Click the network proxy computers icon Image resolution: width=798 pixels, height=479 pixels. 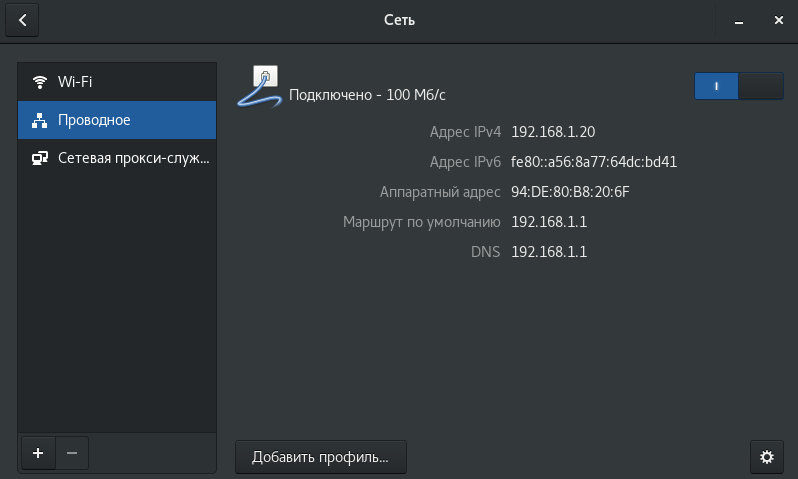[40, 158]
